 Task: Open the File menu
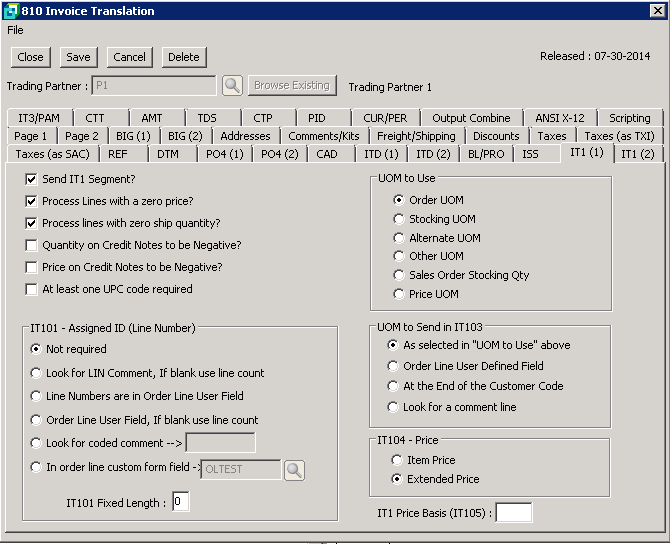click(x=15, y=30)
